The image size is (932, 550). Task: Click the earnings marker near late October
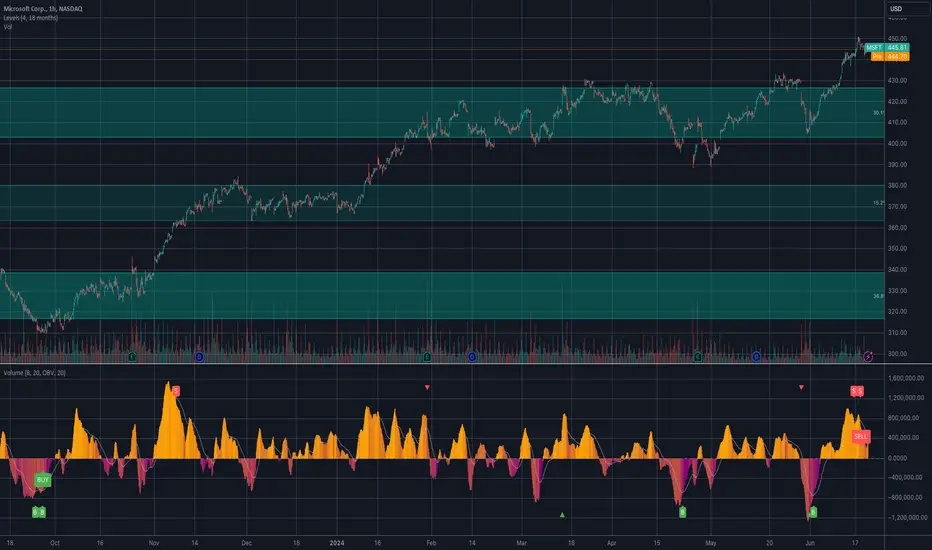coord(132,357)
